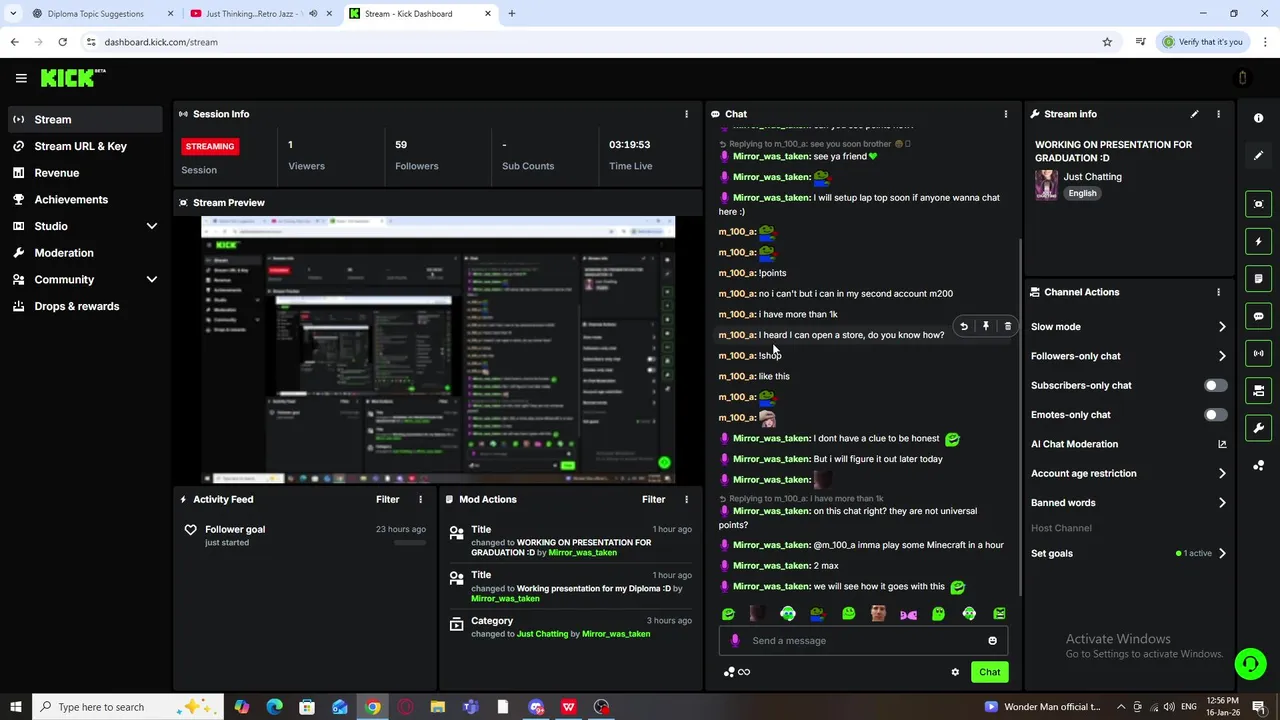Image resolution: width=1280 pixels, height=720 pixels.
Task: Click the stream preview thumbnail
Action: tap(438, 350)
